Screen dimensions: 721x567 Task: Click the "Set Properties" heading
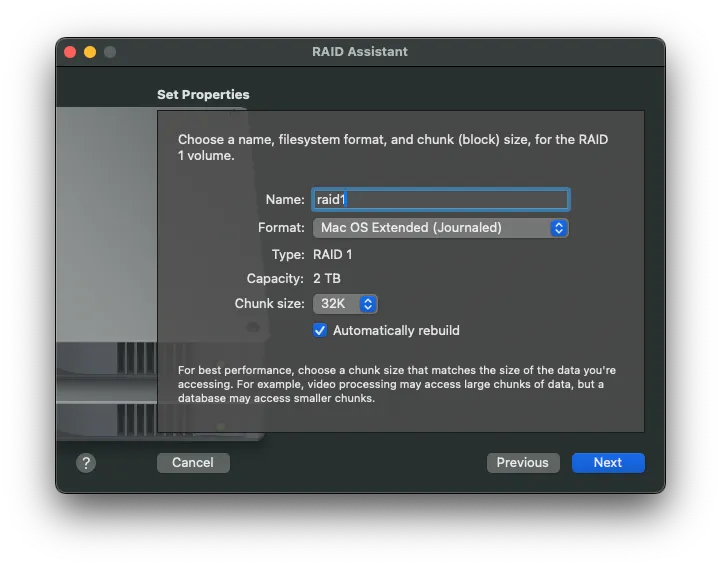point(203,95)
